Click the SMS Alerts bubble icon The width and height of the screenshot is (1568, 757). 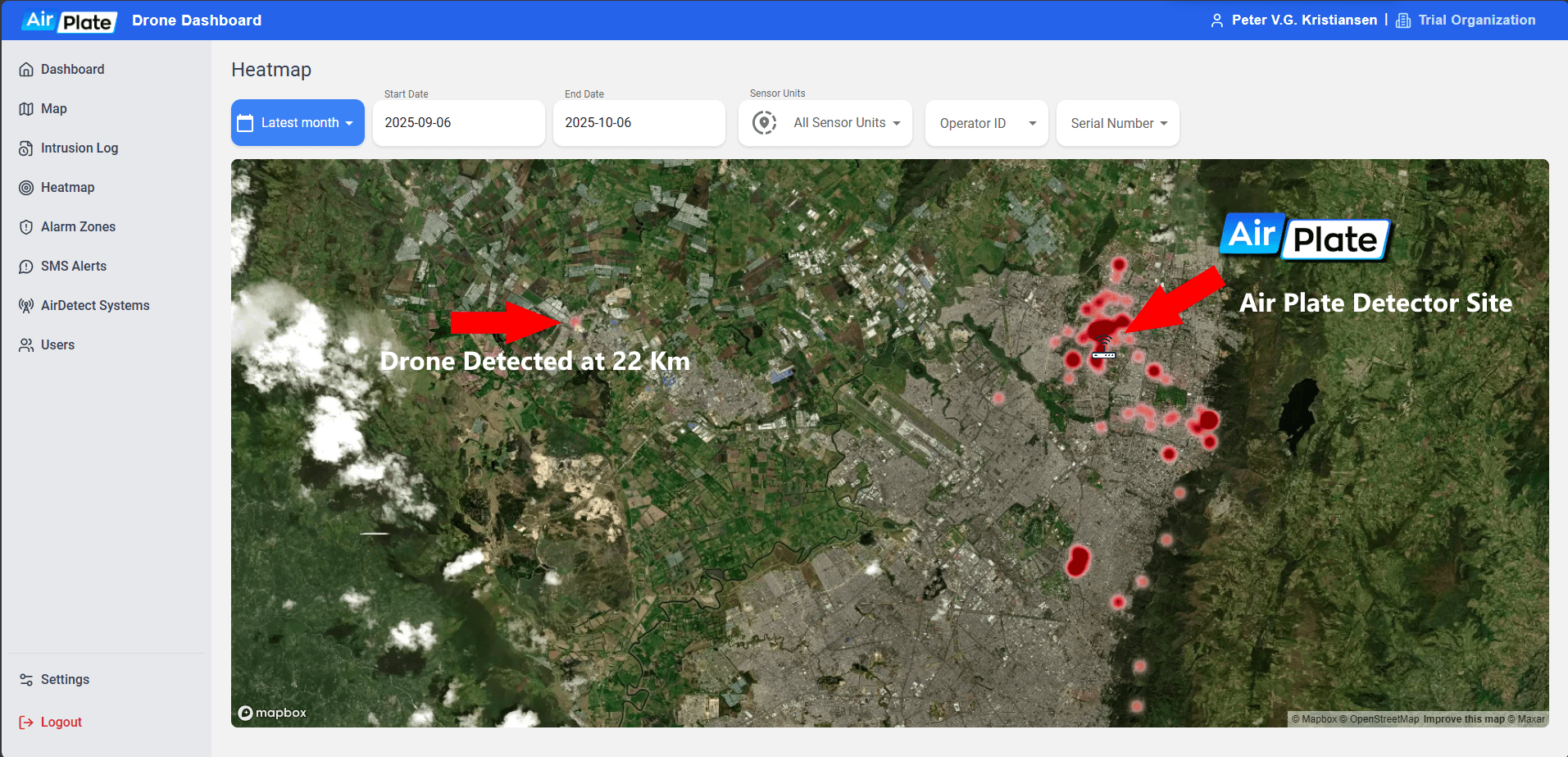click(x=26, y=267)
